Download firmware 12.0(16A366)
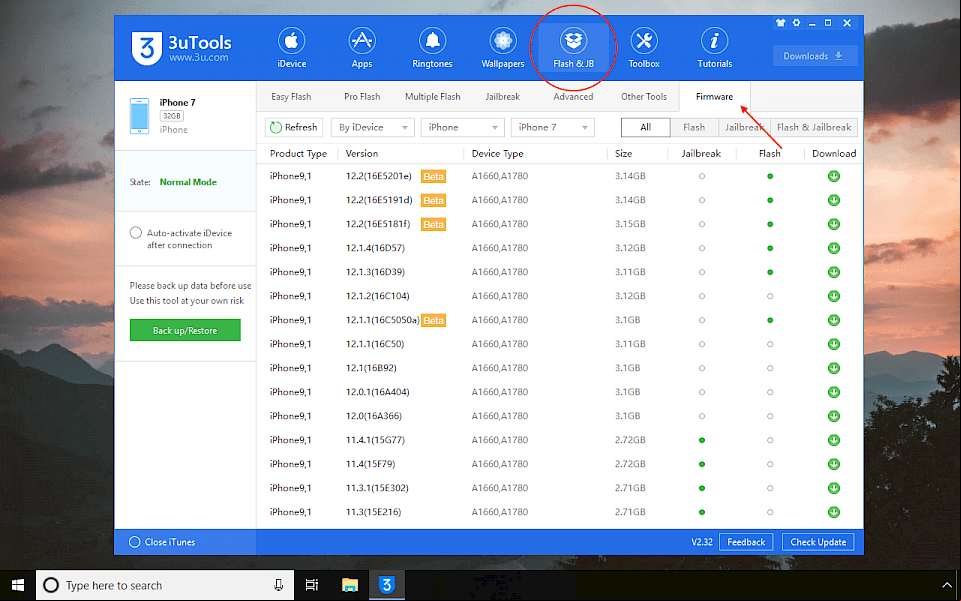This screenshot has width=961, height=601. [x=834, y=416]
